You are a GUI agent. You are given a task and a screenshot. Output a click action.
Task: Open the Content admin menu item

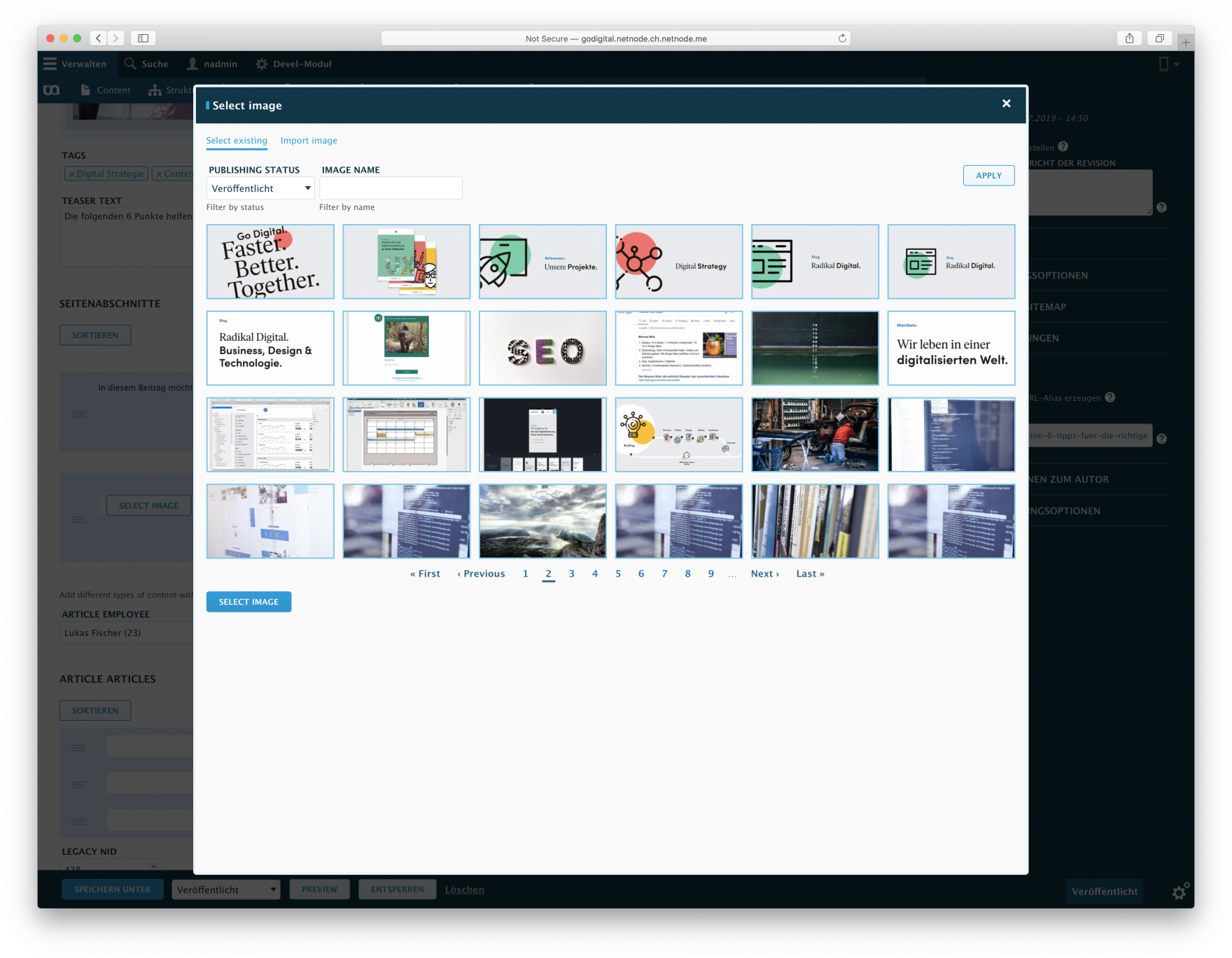point(106,90)
